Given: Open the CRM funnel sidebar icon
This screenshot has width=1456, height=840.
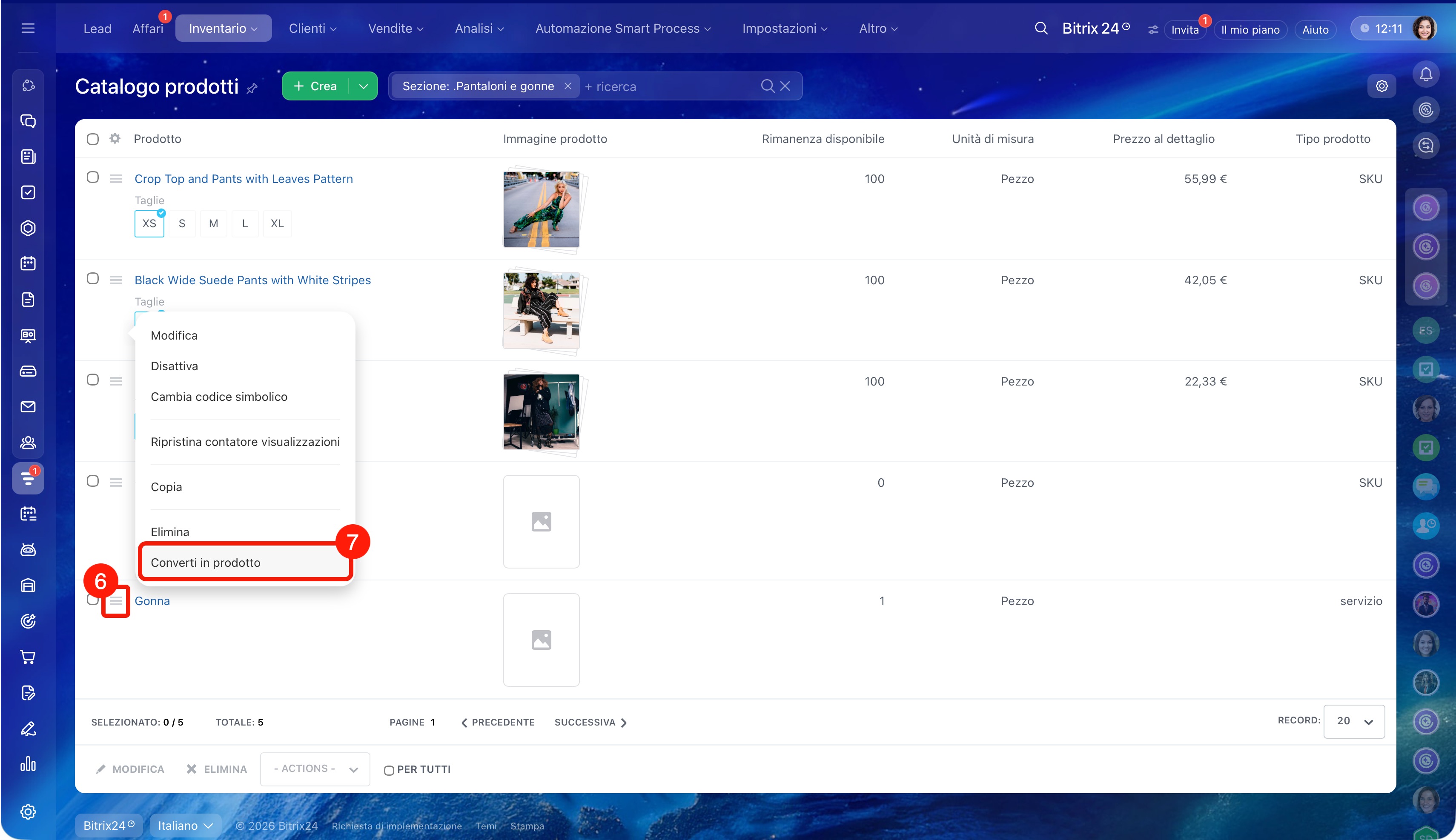Looking at the screenshot, I should point(28,478).
